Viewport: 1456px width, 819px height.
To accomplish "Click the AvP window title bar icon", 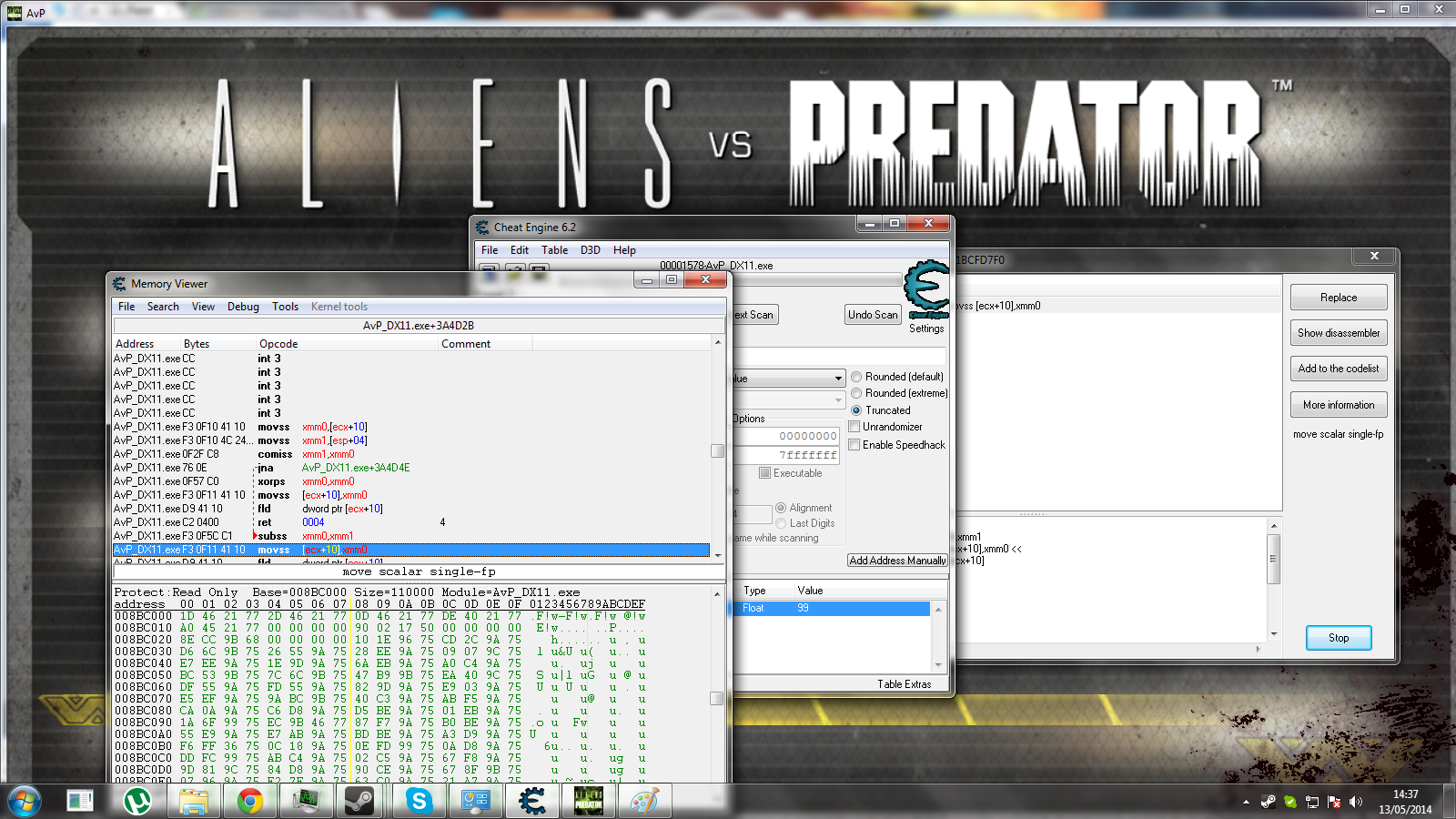I will [15, 13].
